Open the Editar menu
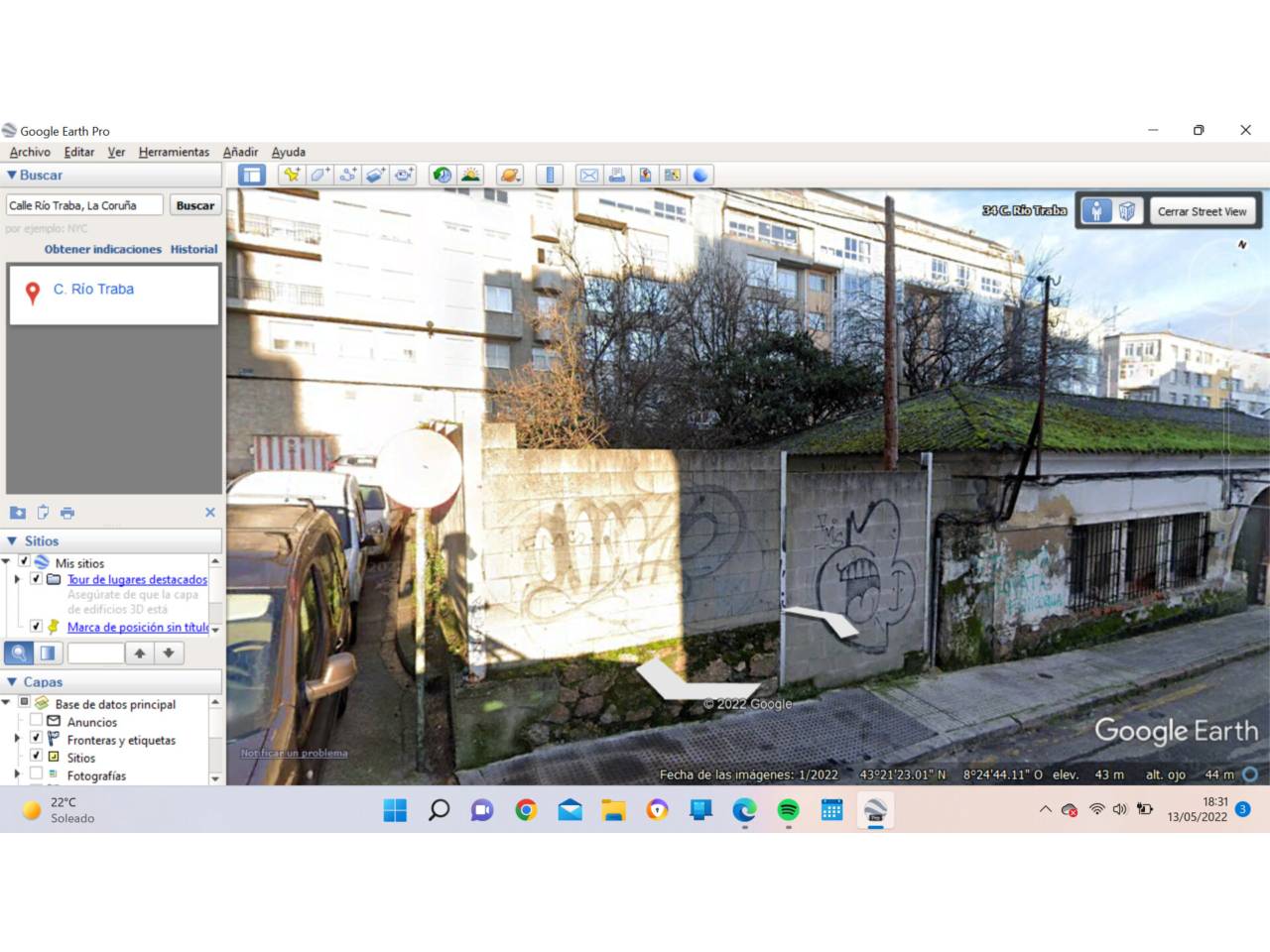The image size is (1270, 952). tap(79, 152)
